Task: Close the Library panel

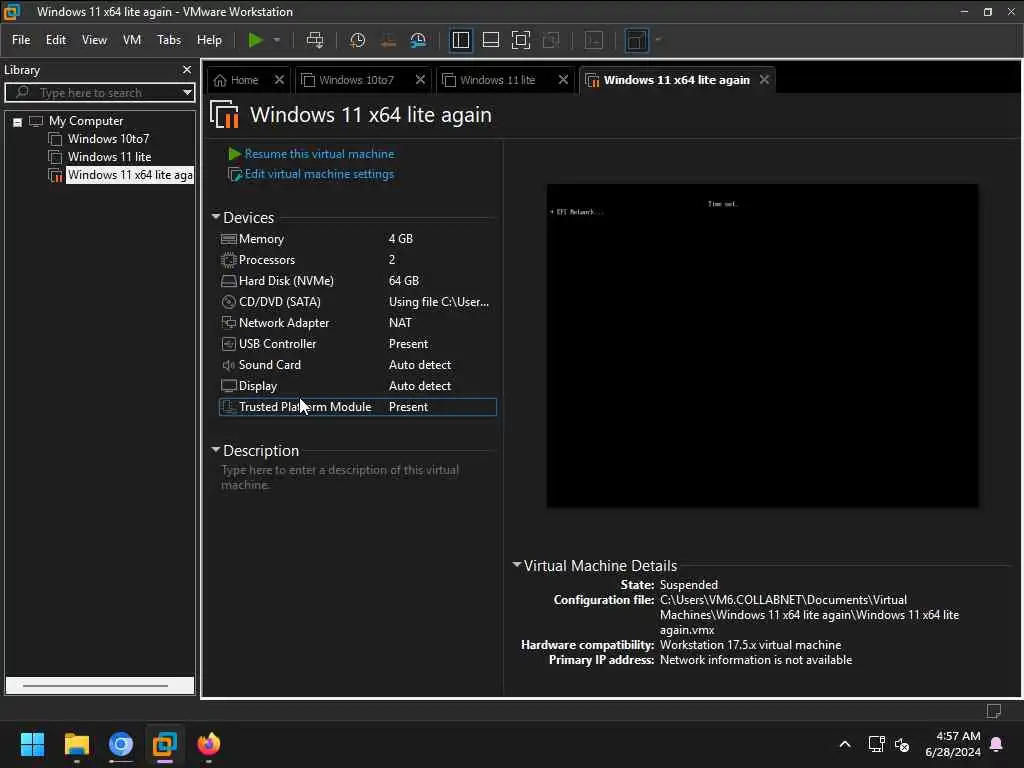Action: (x=187, y=69)
